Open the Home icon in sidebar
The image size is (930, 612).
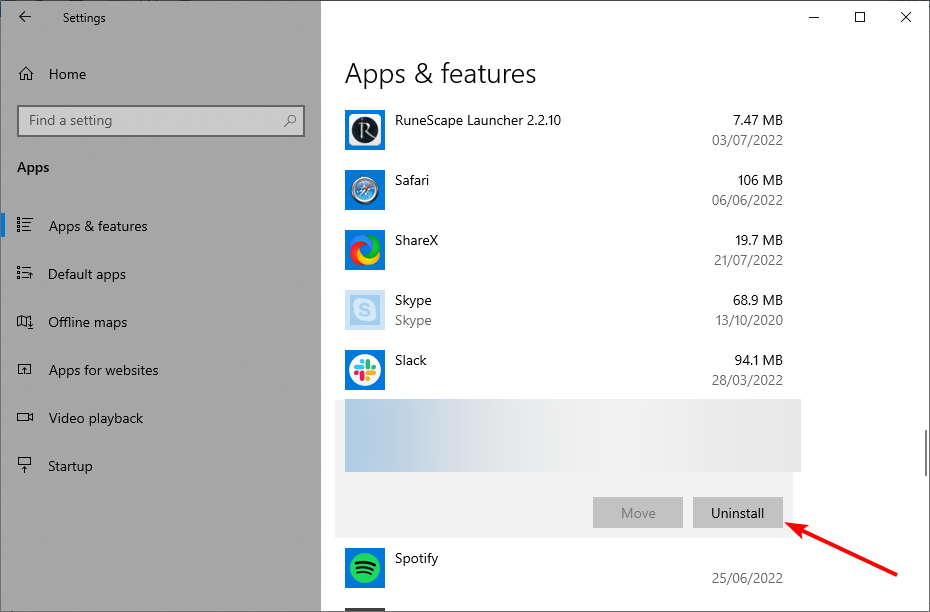26,74
